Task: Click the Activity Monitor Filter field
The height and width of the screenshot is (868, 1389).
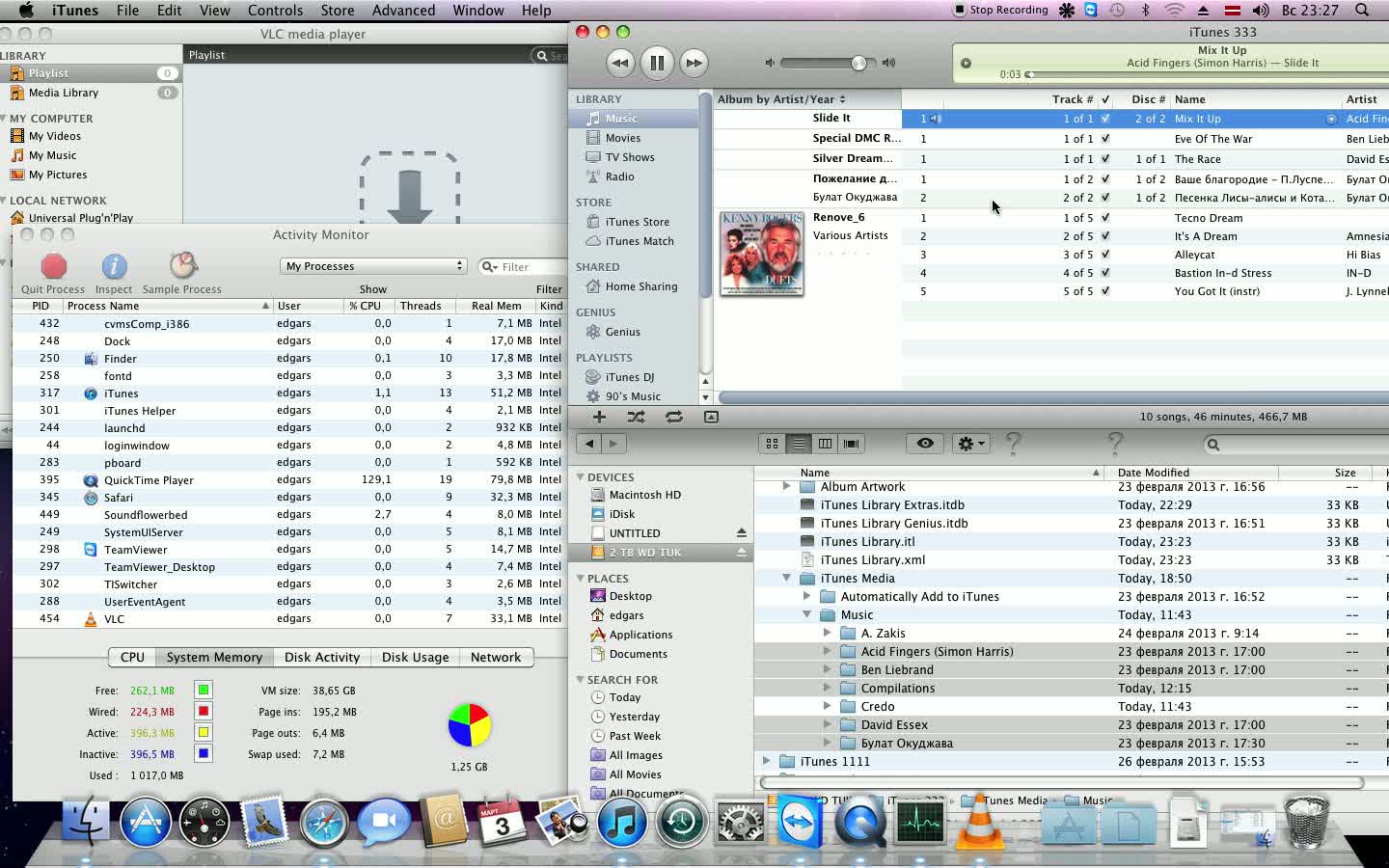Action: point(524,267)
